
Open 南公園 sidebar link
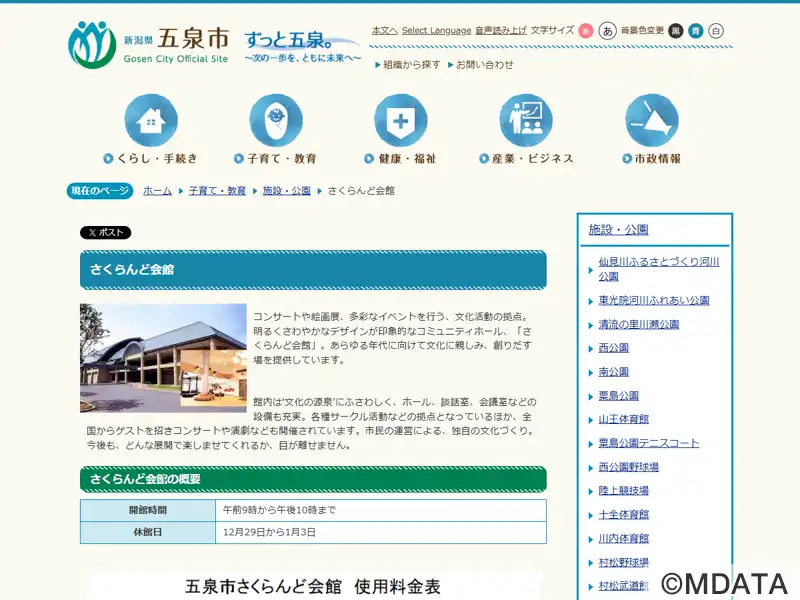click(x=613, y=372)
